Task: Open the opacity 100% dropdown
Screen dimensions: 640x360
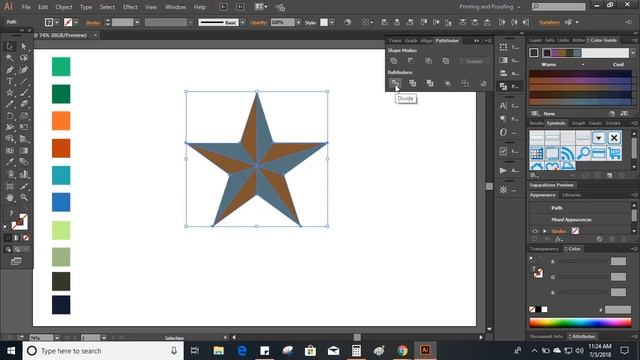Action: 298,22
